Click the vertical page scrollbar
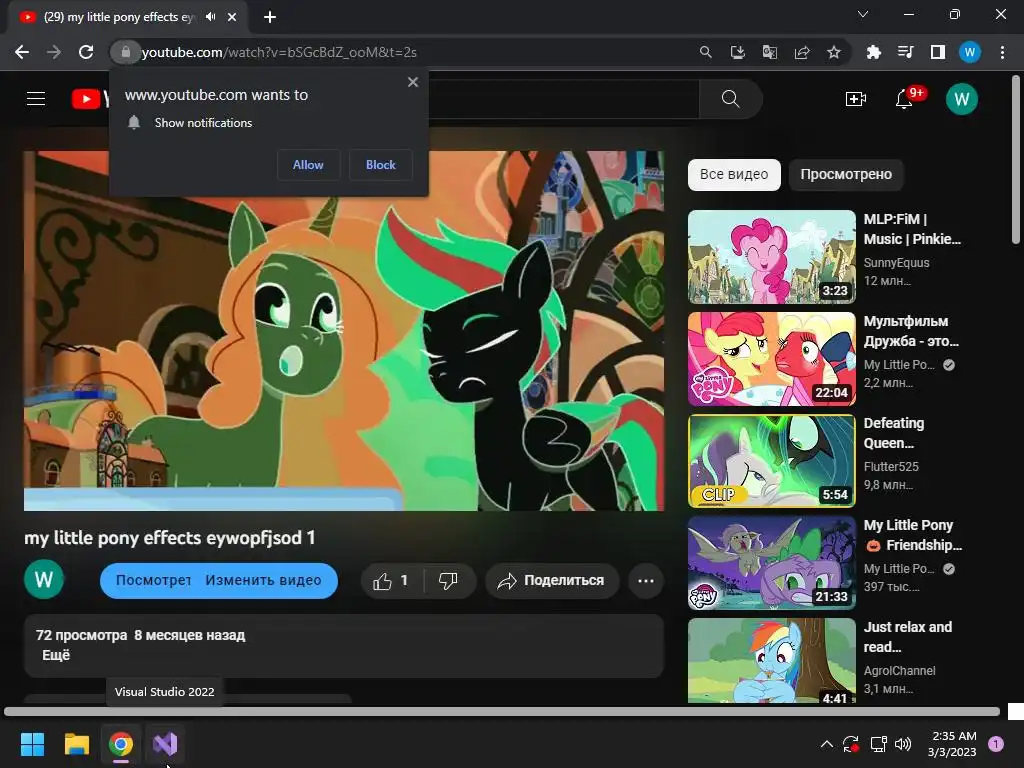The image size is (1024, 768). [x=1016, y=159]
